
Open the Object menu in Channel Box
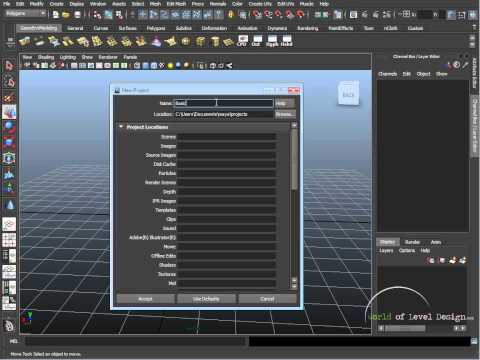point(423,74)
